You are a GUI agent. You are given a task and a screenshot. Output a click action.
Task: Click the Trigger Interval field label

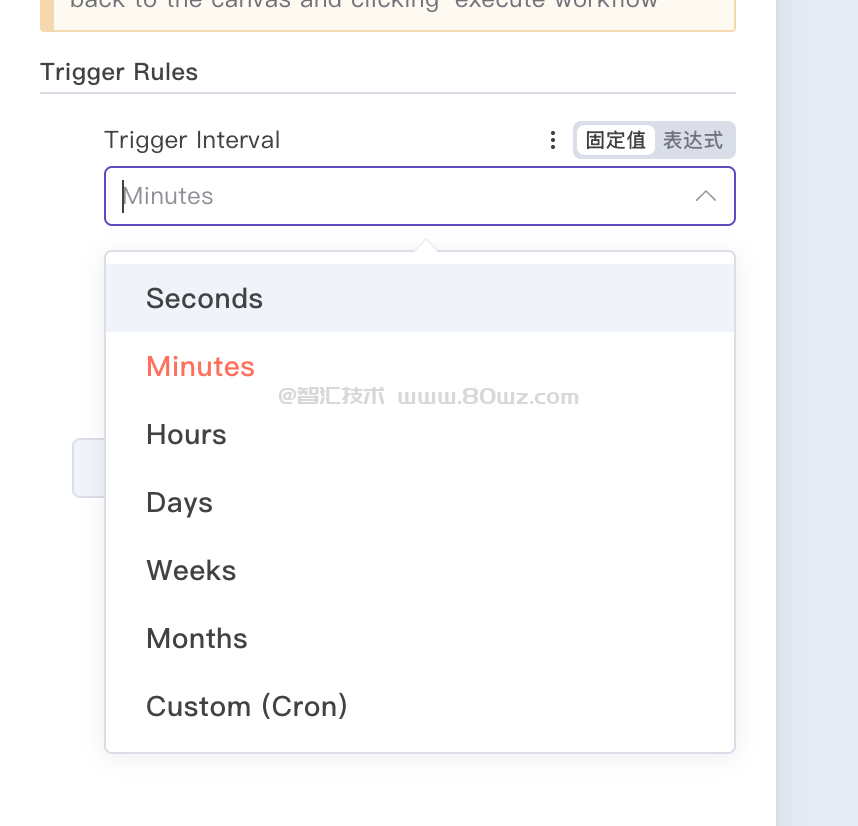point(192,140)
